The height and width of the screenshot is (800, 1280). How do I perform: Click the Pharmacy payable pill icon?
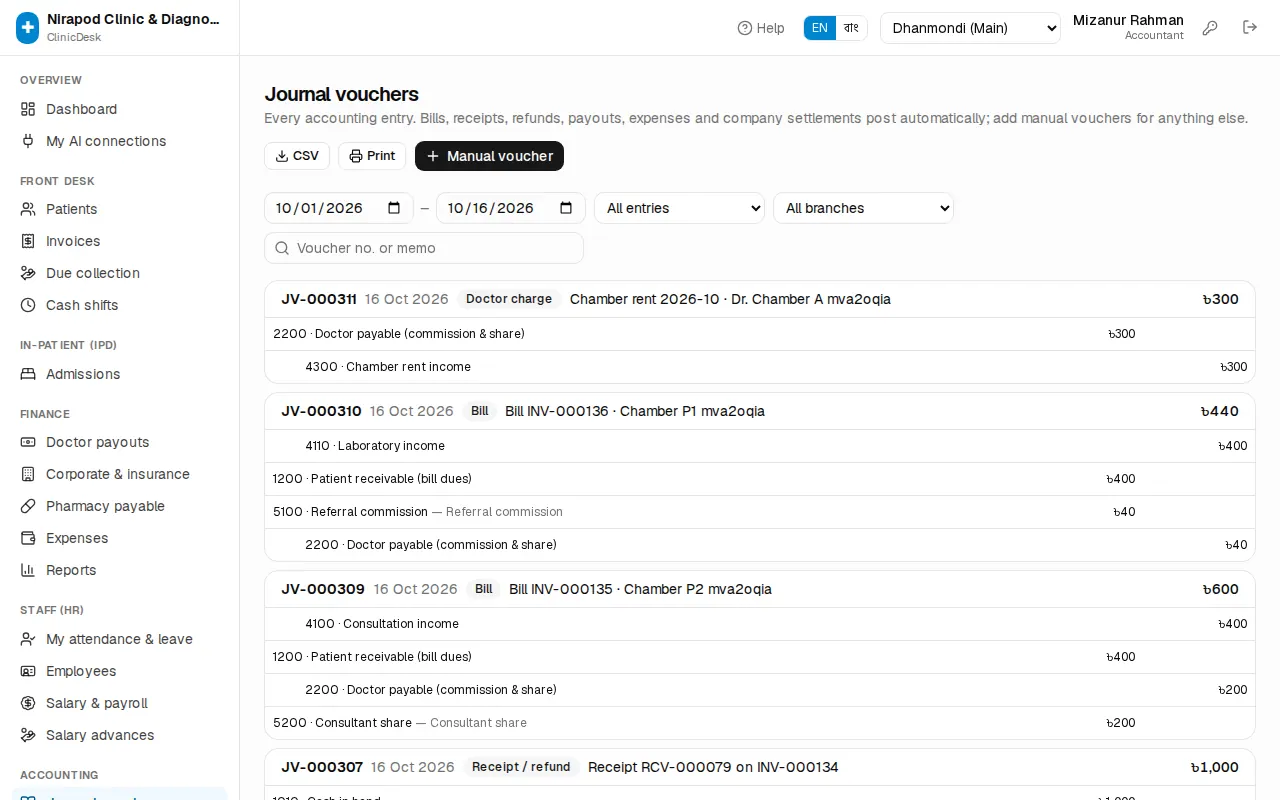click(28, 506)
